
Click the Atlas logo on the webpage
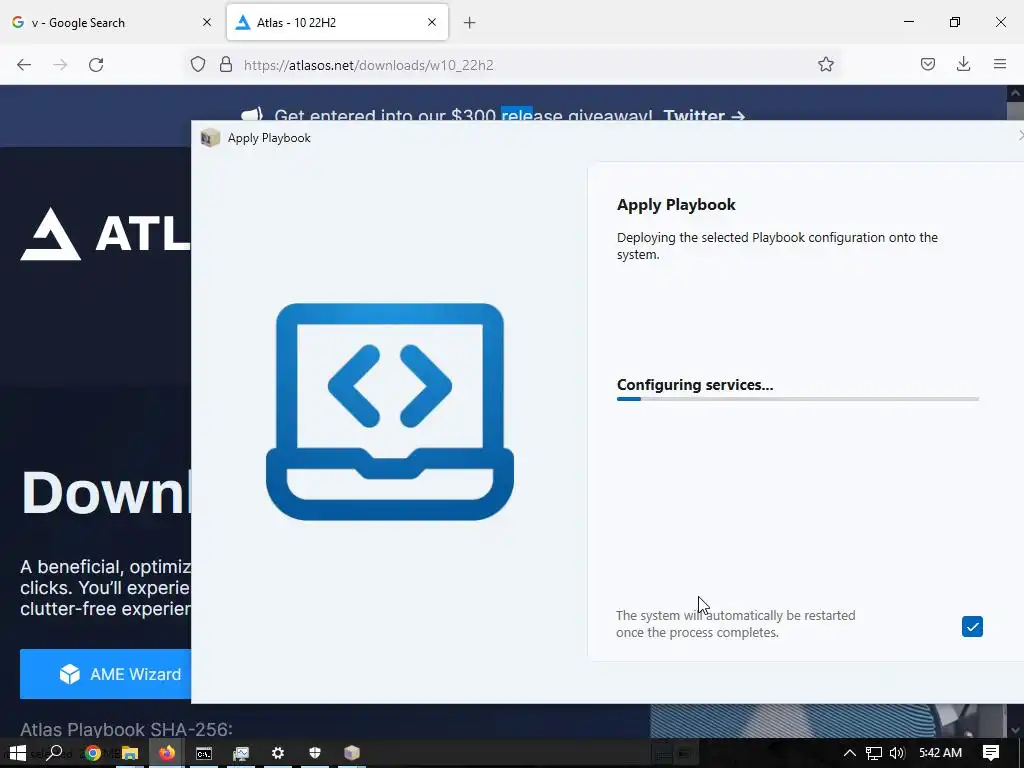(104, 234)
